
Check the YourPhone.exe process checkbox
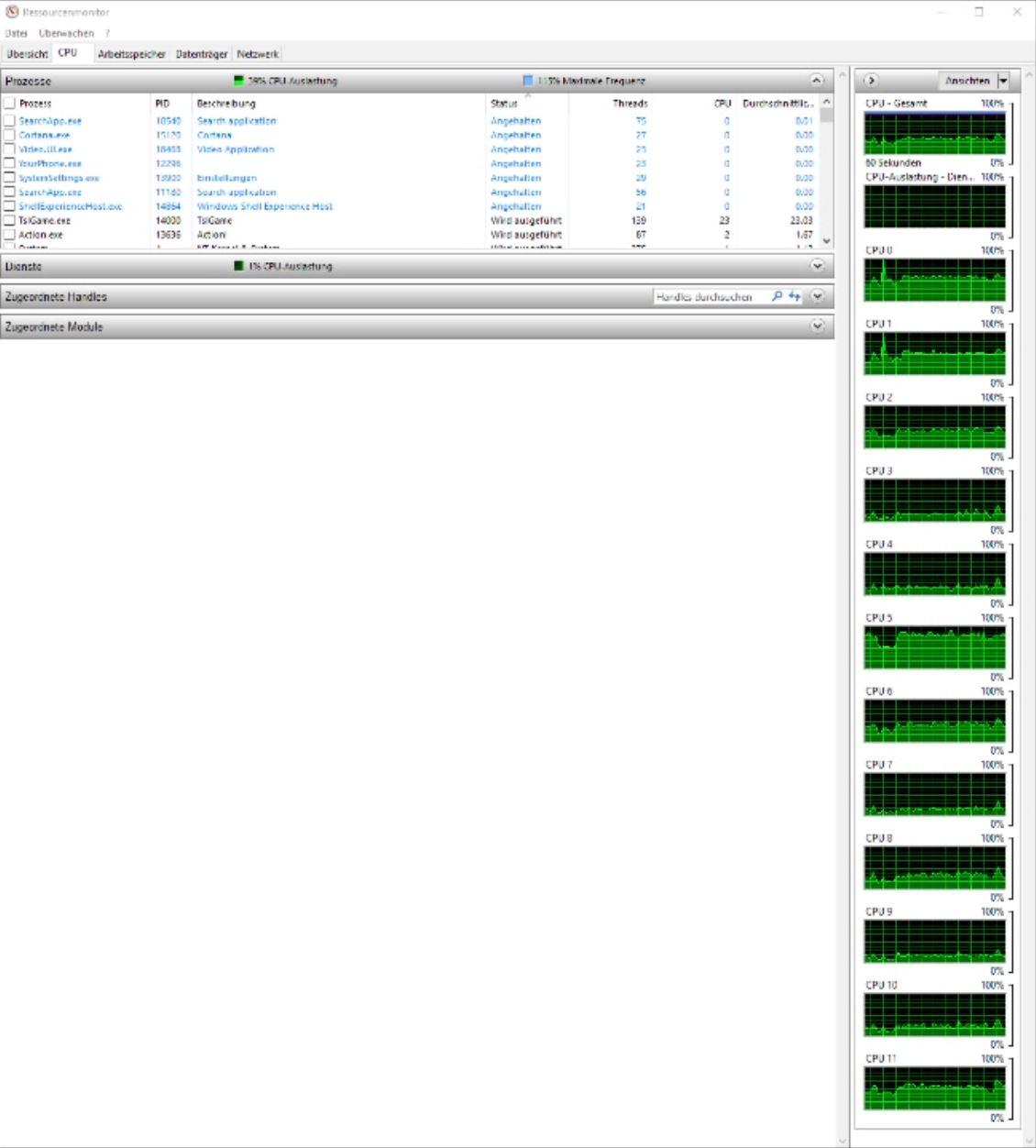[10, 163]
